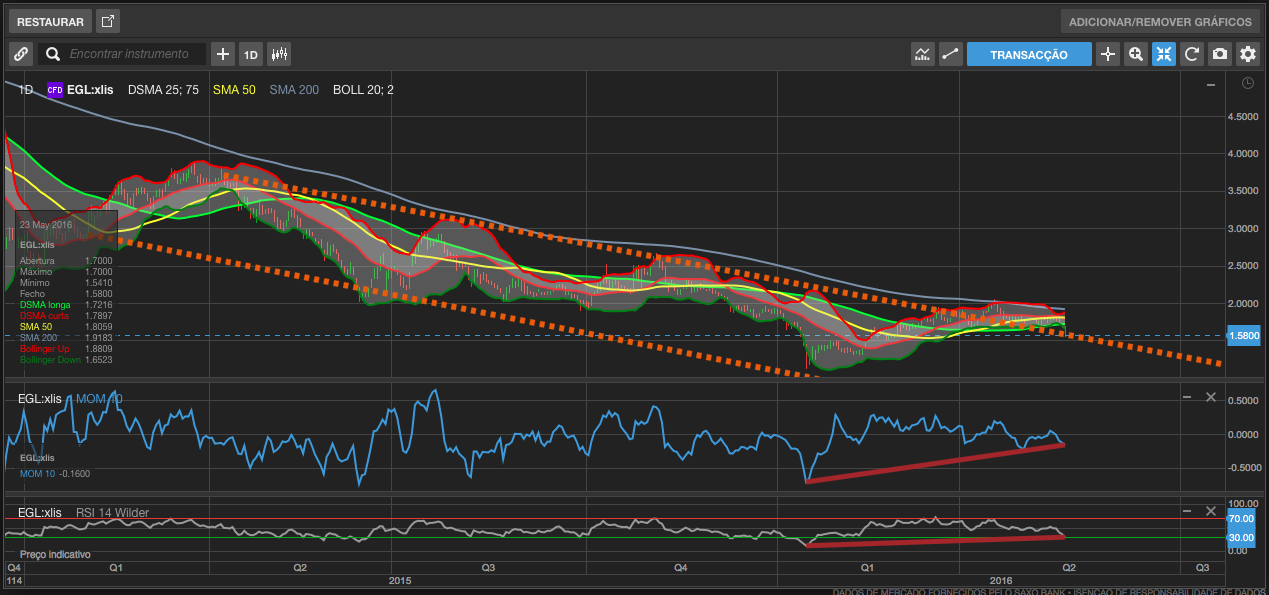Refresh the chart with the reload icon

[1191, 54]
